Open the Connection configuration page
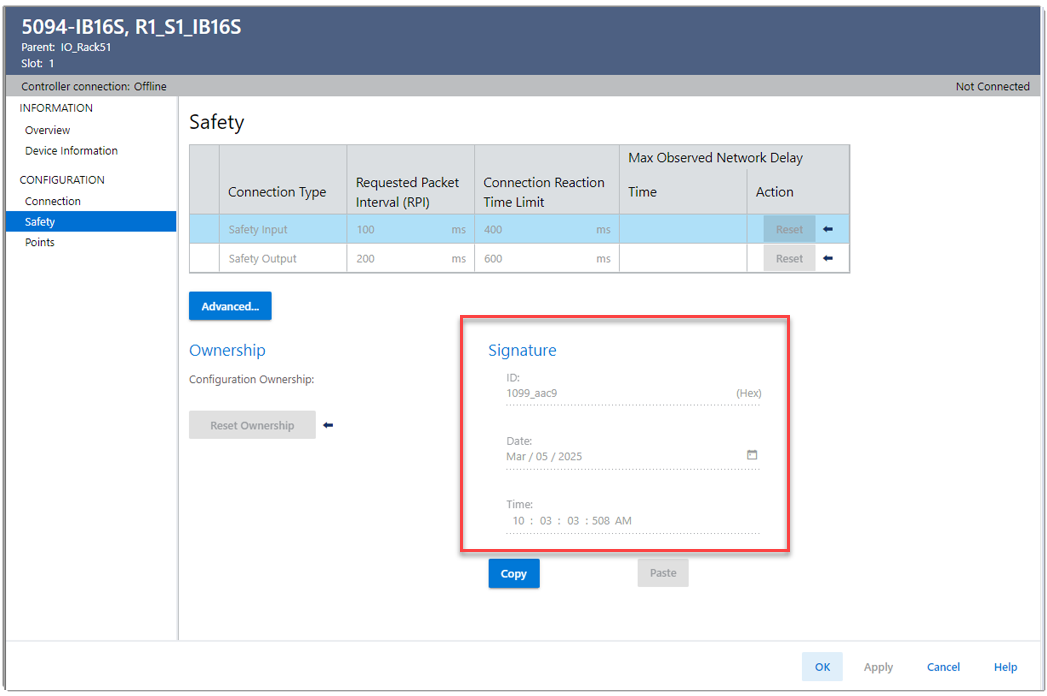 coord(53,201)
